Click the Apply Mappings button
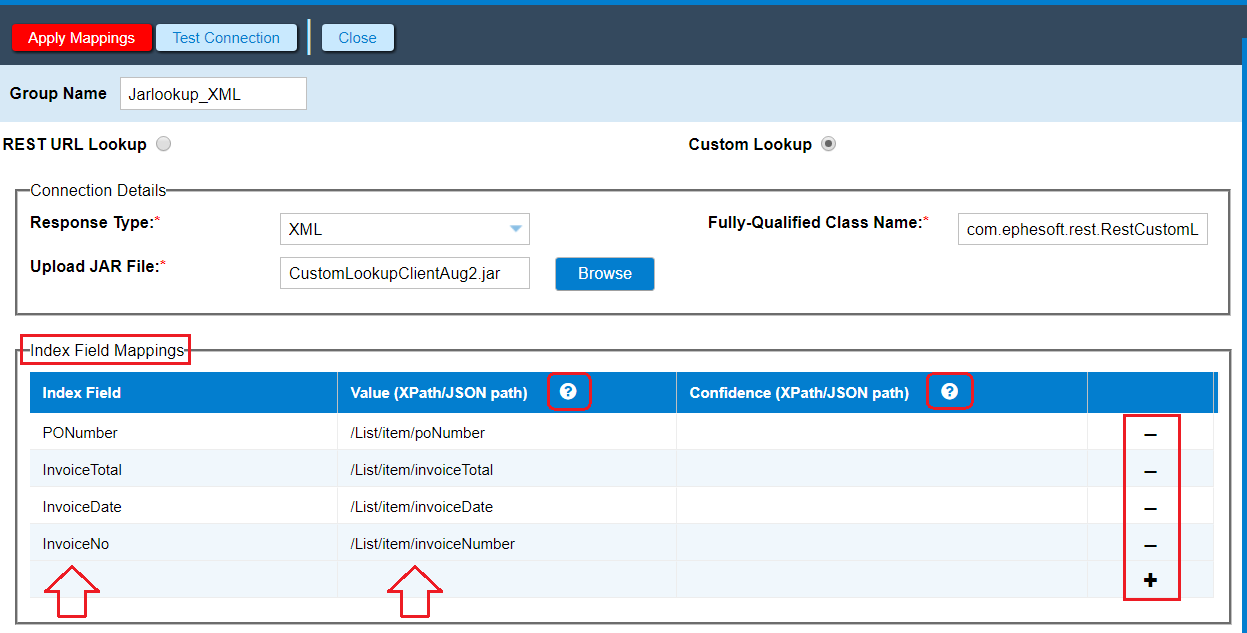This screenshot has width=1247, height=633. (81, 38)
